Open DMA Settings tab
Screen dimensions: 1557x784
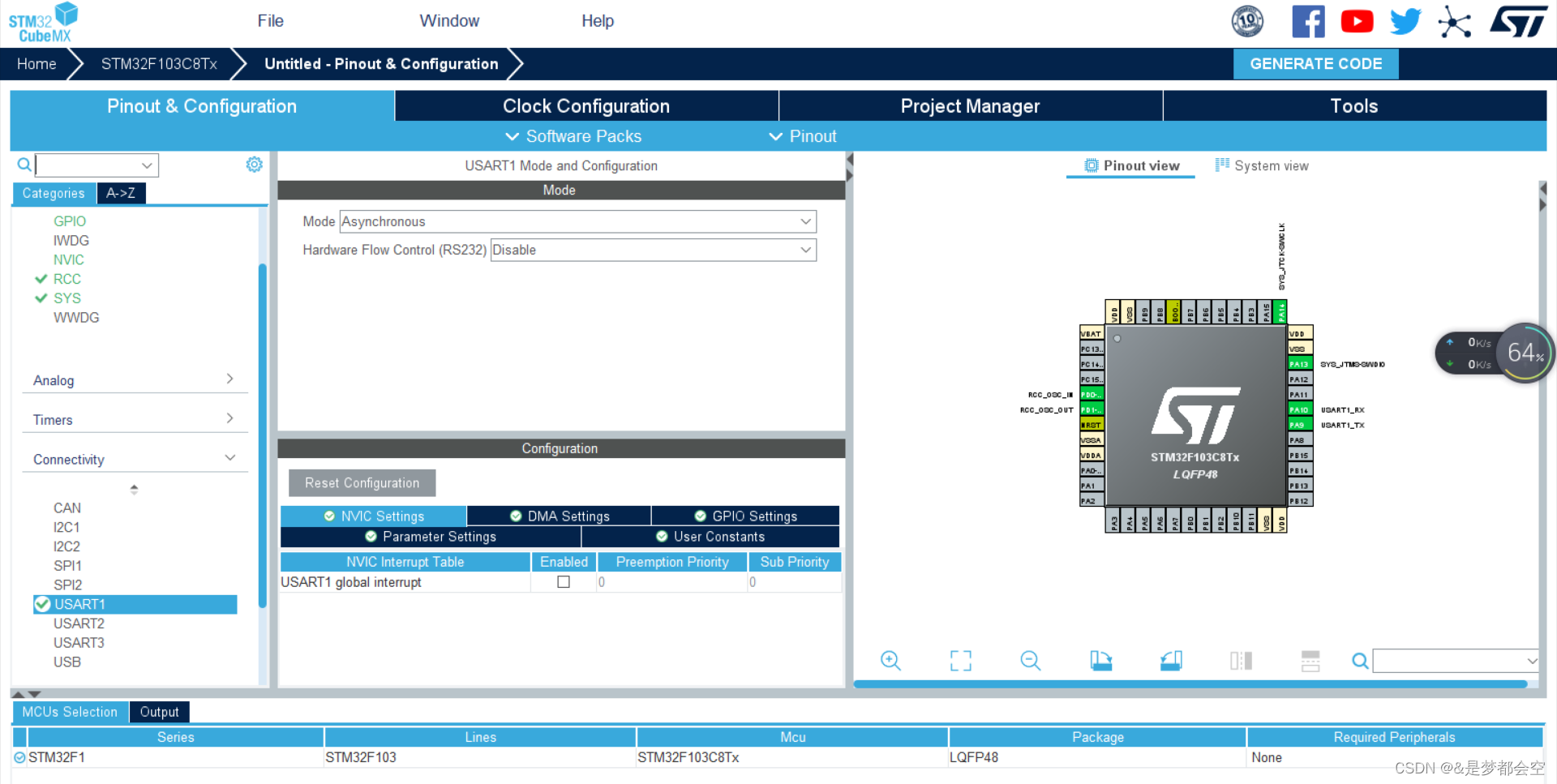(x=560, y=516)
